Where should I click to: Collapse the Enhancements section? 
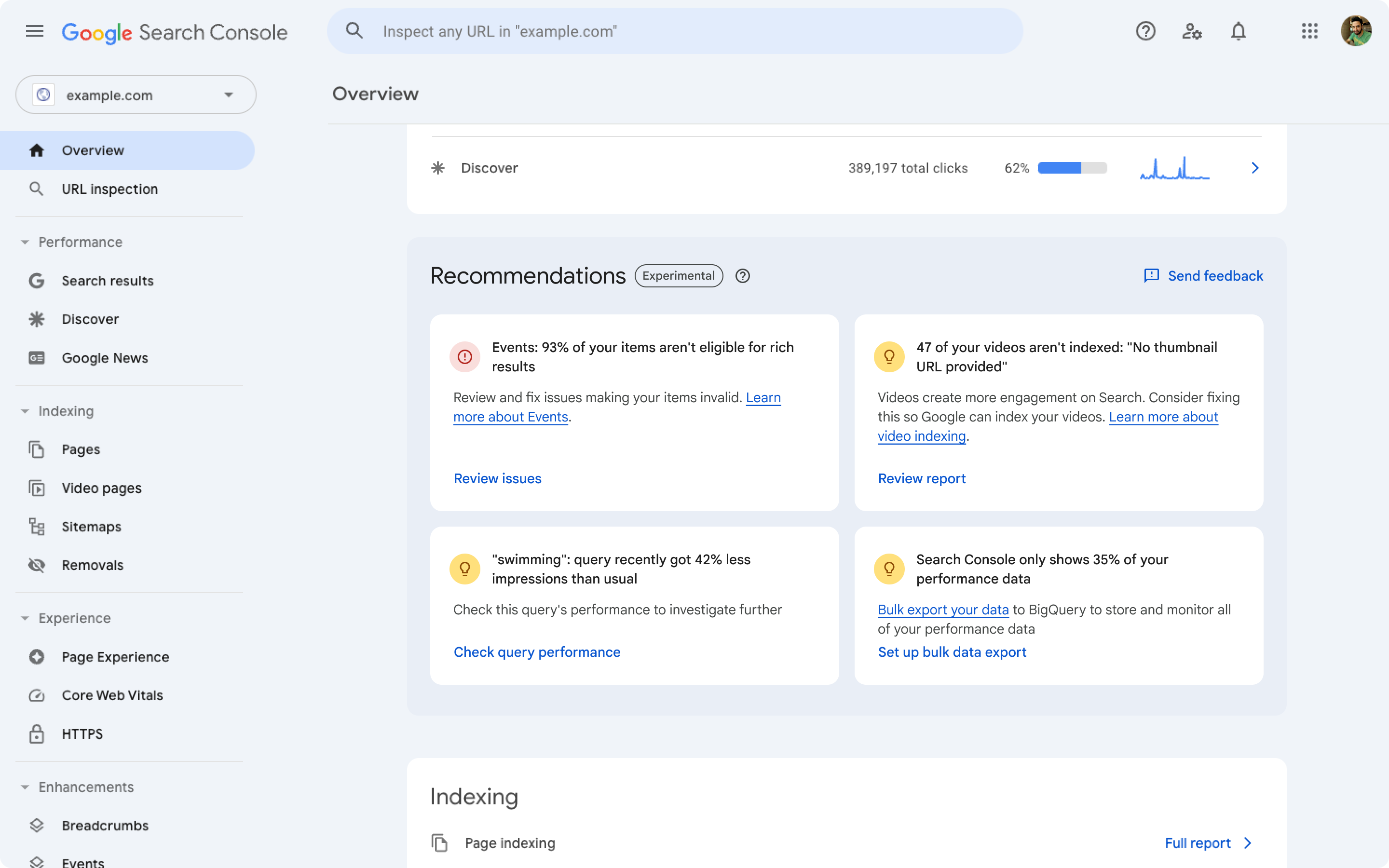coord(25,787)
